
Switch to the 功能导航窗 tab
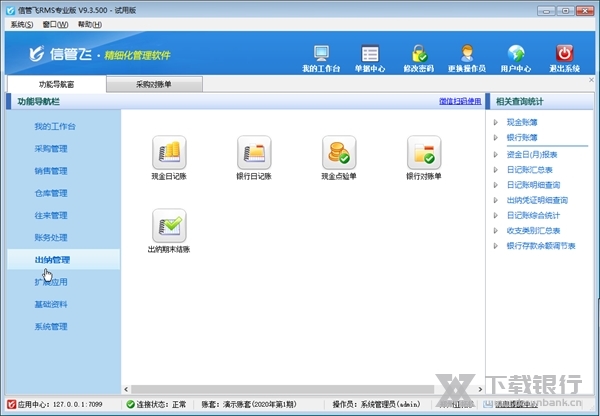click(x=56, y=84)
